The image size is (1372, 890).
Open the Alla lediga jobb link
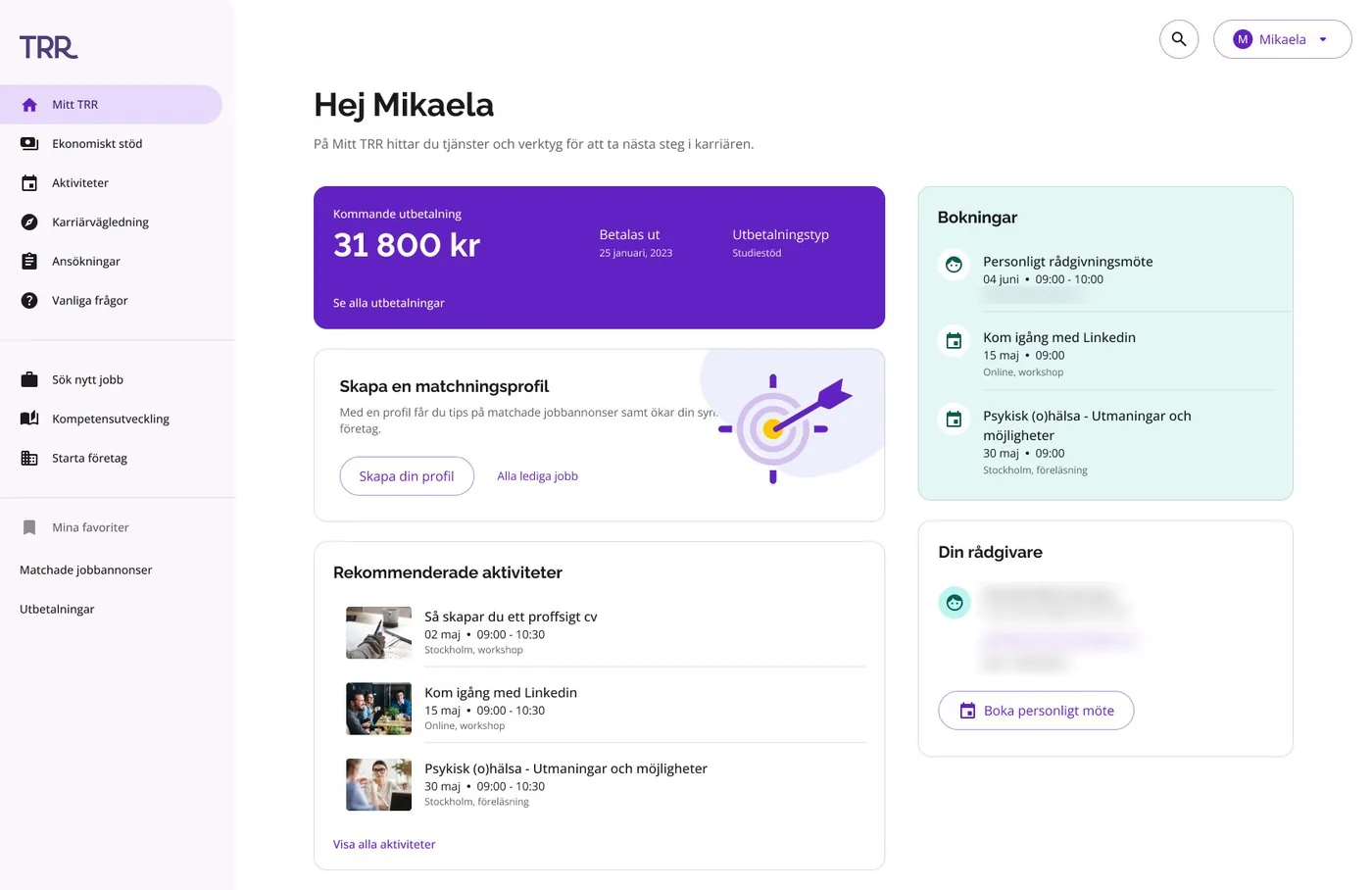click(537, 476)
